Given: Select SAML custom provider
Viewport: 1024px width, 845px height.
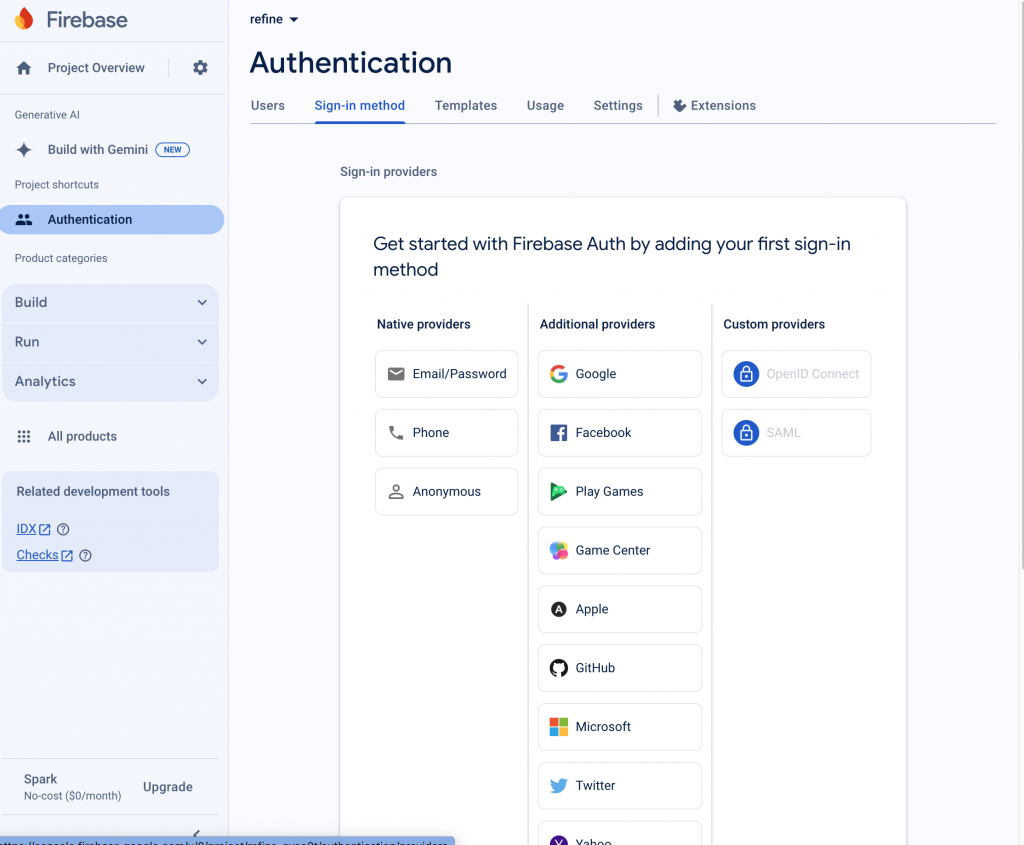Looking at the screenshot, I should coord(796,432).
